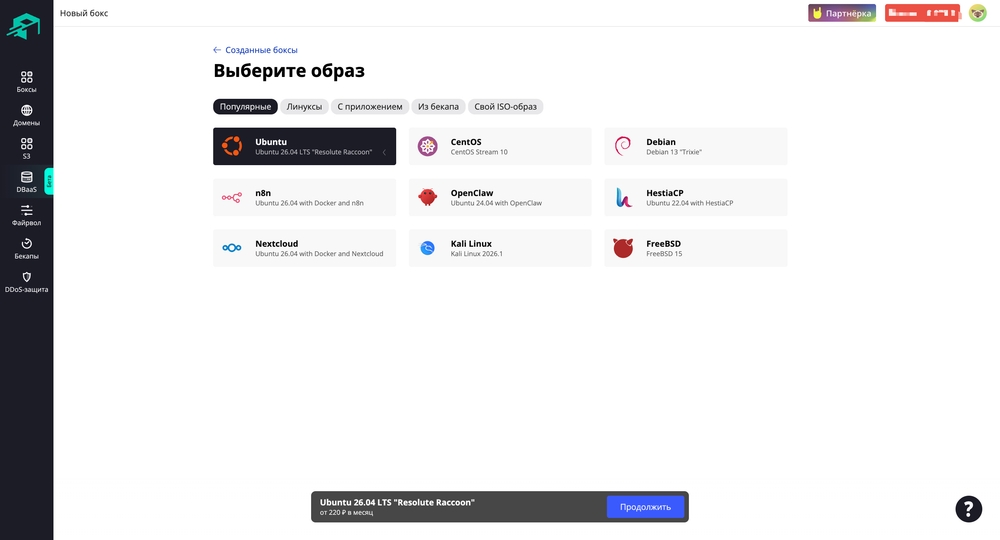Screen dimensions: 1000x540
Task: Click the 'Новый бокс' header title
Action: pyautogui.click(x=84, y=13)
